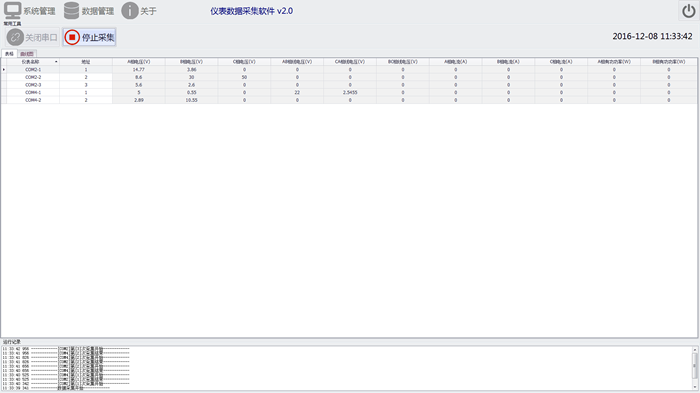Click the current row indicator arrow beside COM2-1
The image size is (700, 393).
4,70
